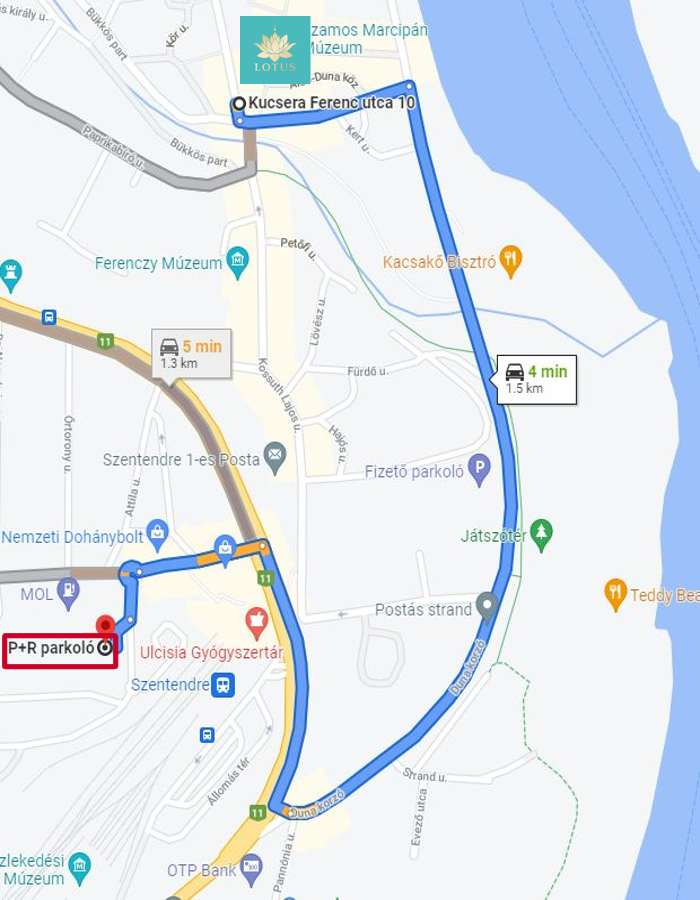Click the Teddy Bear restaurant pin
The image size is (700, 900).
(x=615, y=594)
